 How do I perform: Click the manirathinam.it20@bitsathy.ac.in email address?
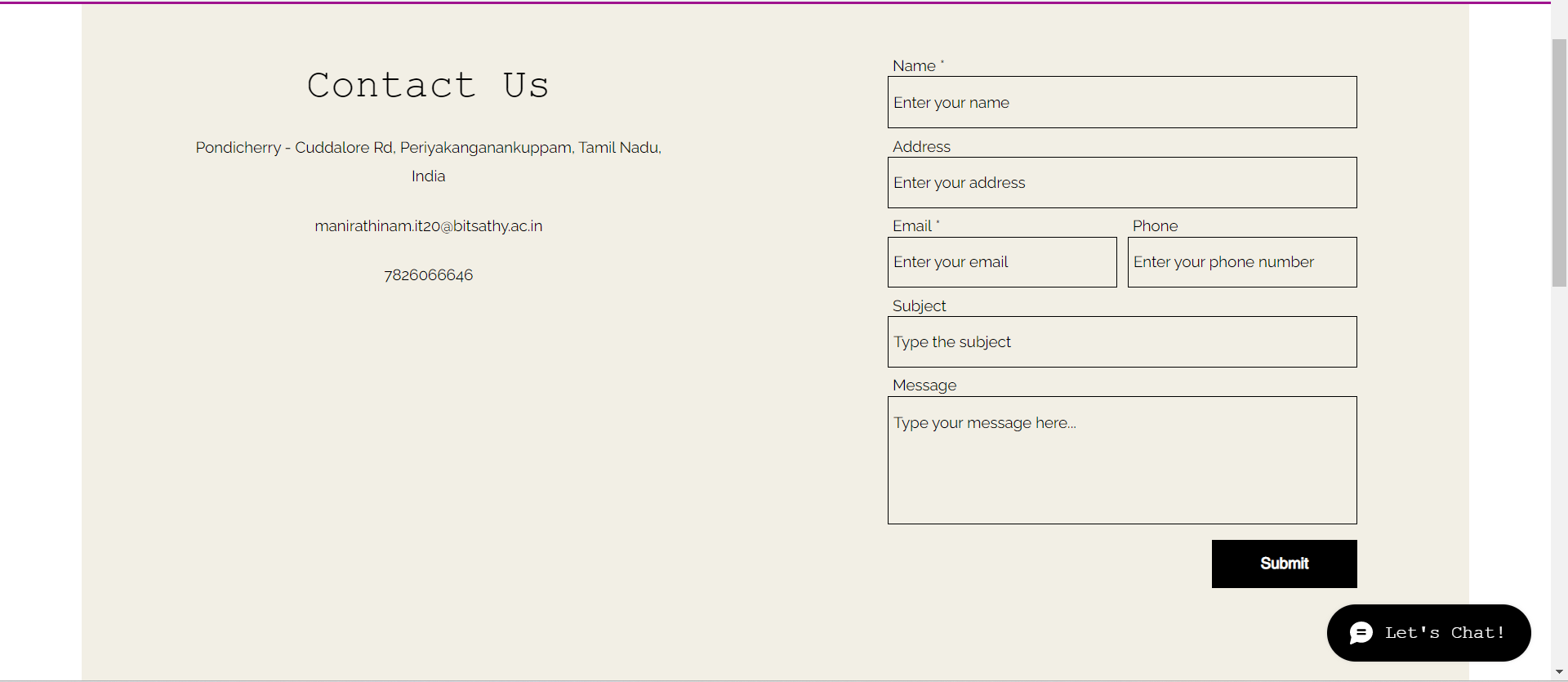point(429,226)
